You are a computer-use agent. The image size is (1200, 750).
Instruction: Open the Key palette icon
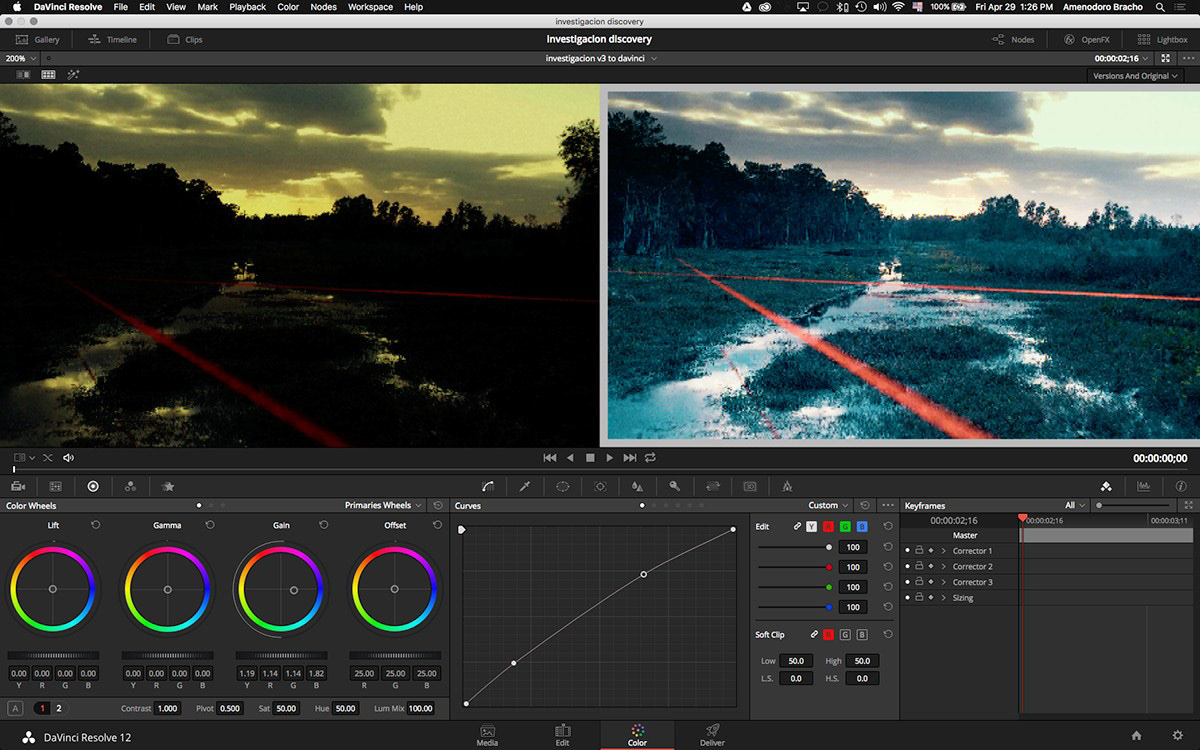[675, 486]
